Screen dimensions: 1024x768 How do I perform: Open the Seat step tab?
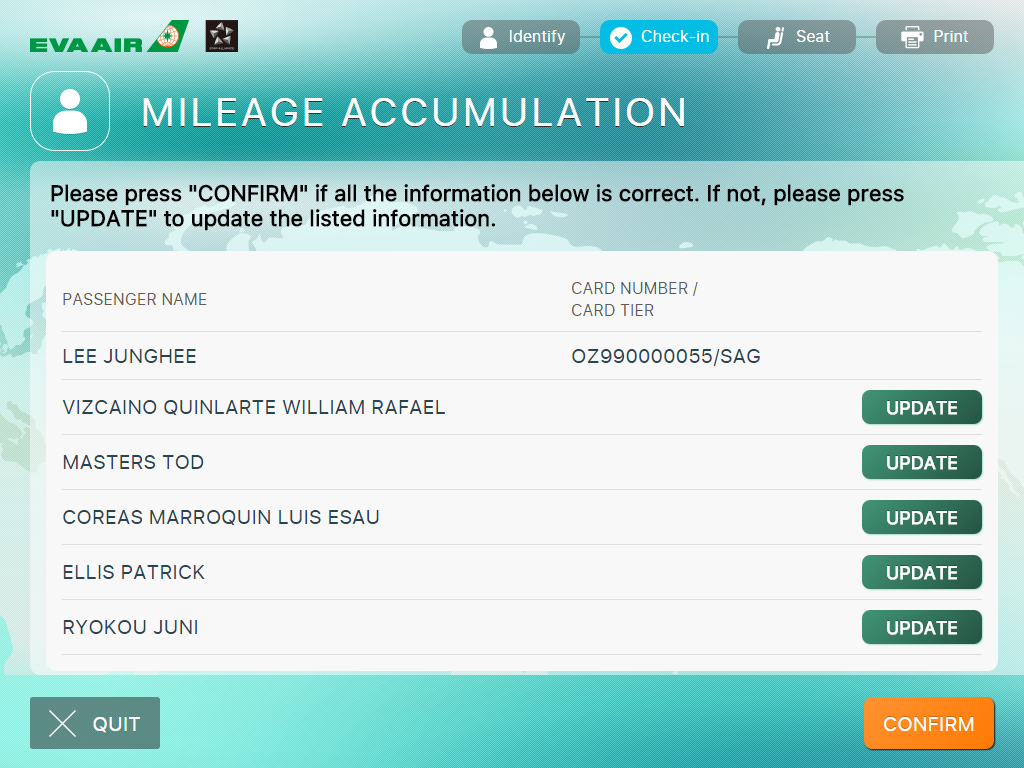pos(797,37)
